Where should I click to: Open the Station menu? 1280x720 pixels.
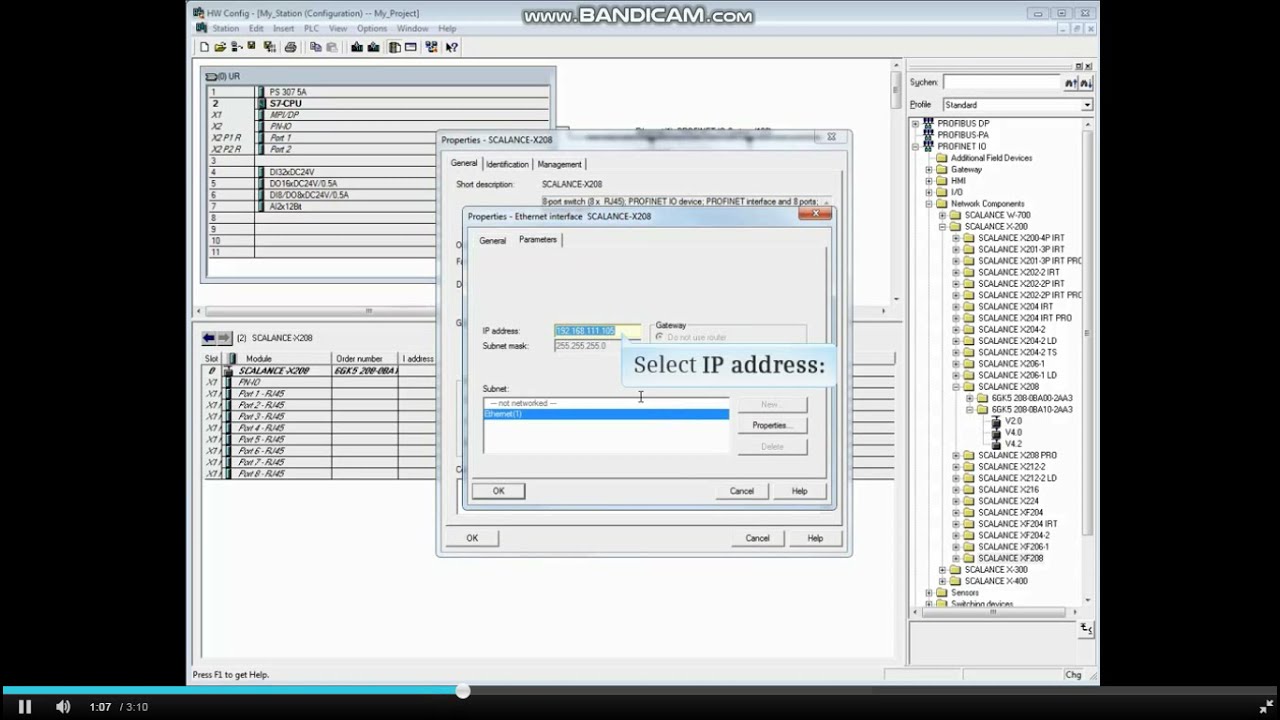coord(225,29)
